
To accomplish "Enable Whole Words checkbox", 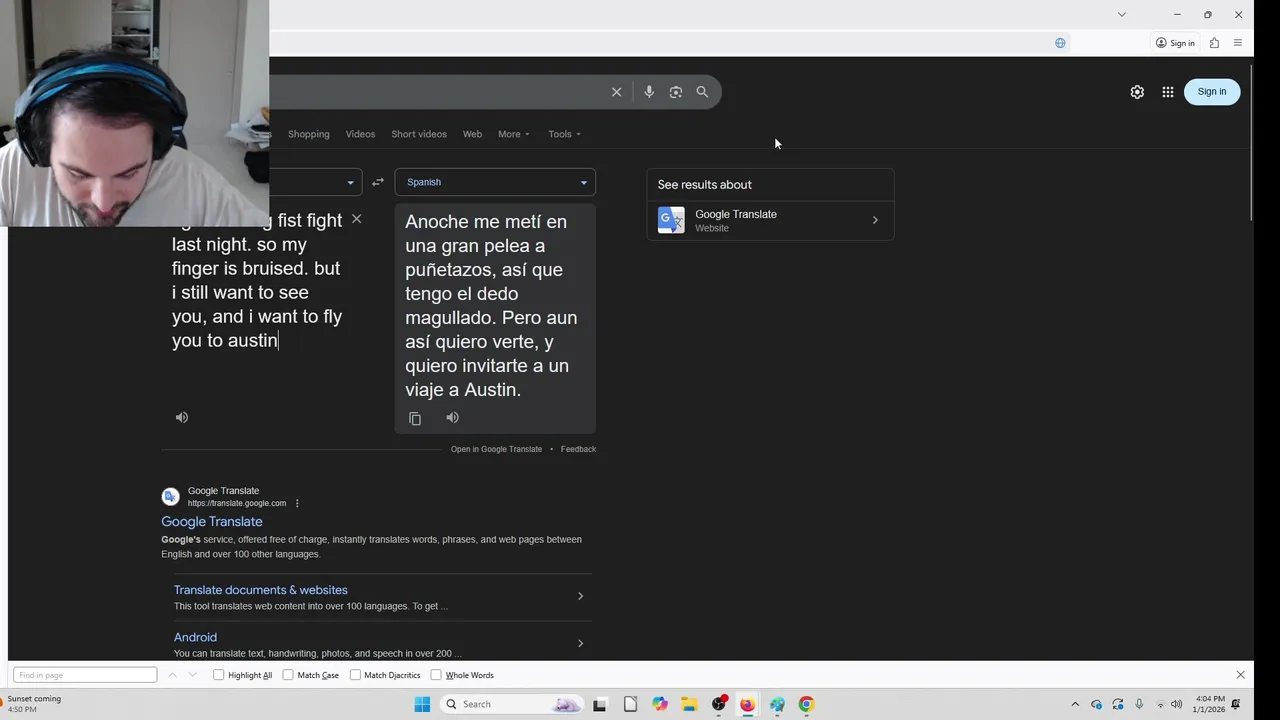I will tap(436, 675).
